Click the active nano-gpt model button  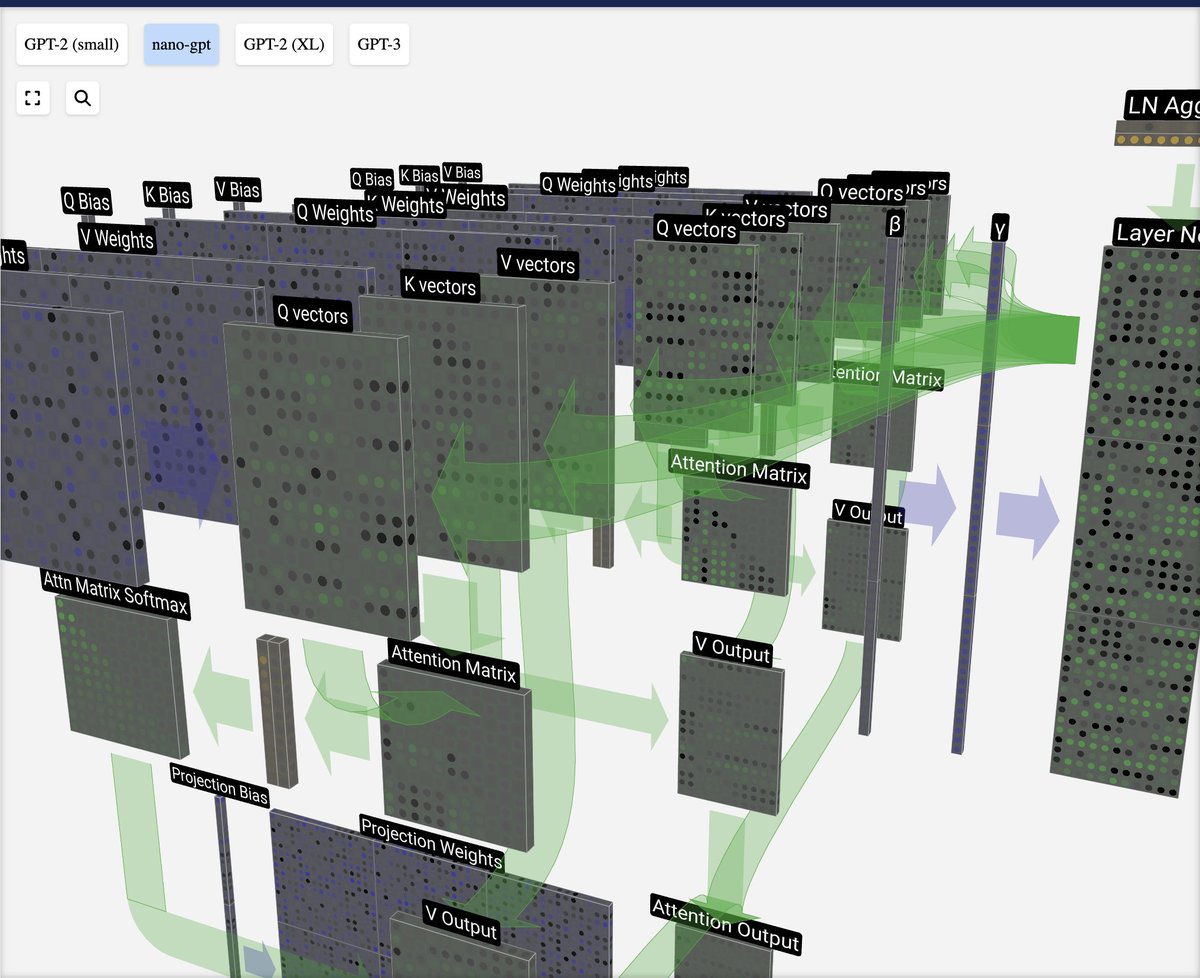181,44
